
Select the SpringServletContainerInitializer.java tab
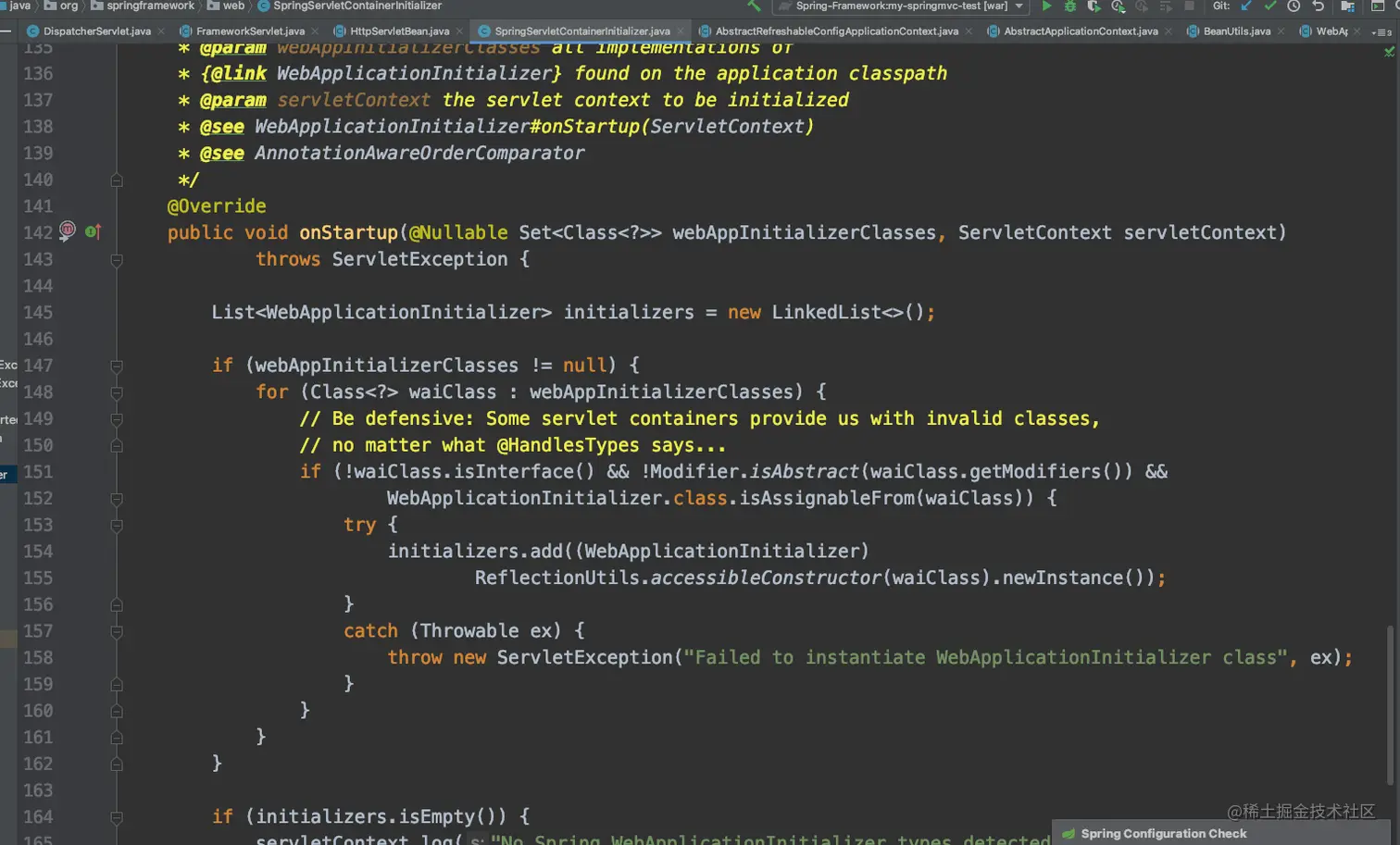[581, 31]
